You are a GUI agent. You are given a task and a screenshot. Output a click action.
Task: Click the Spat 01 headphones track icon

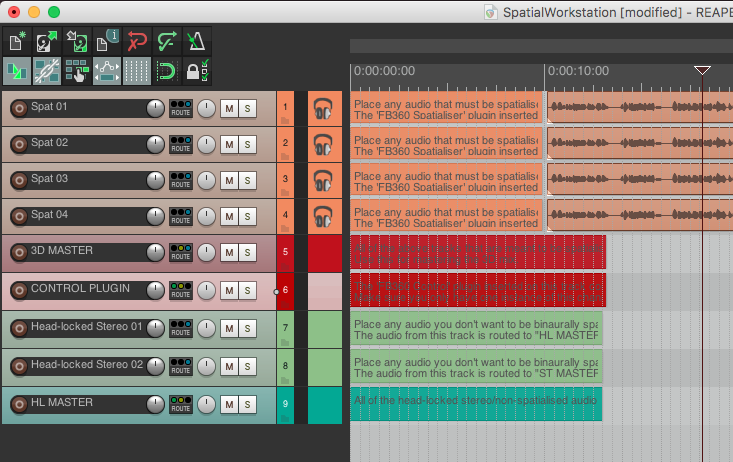click(323, 109)
